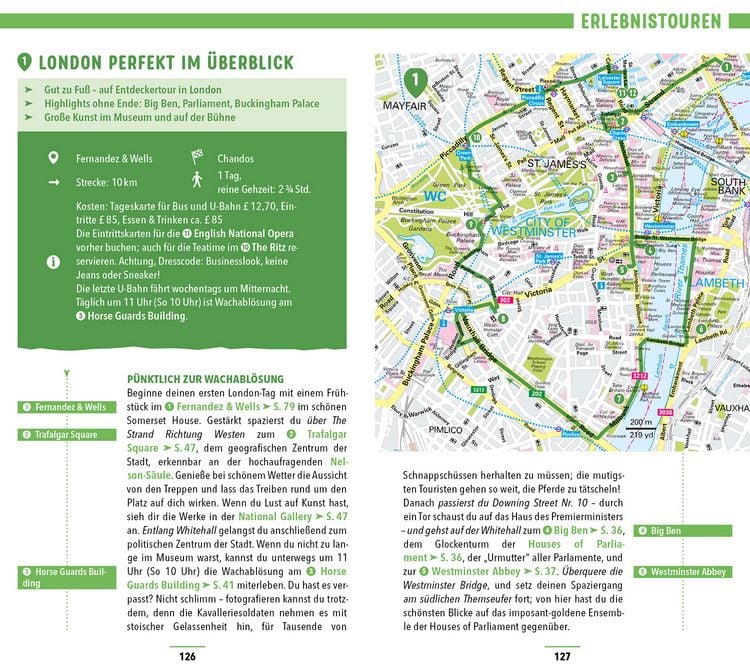Open the Fernandez & Wells sidebar label

click(x=67, y=407)
